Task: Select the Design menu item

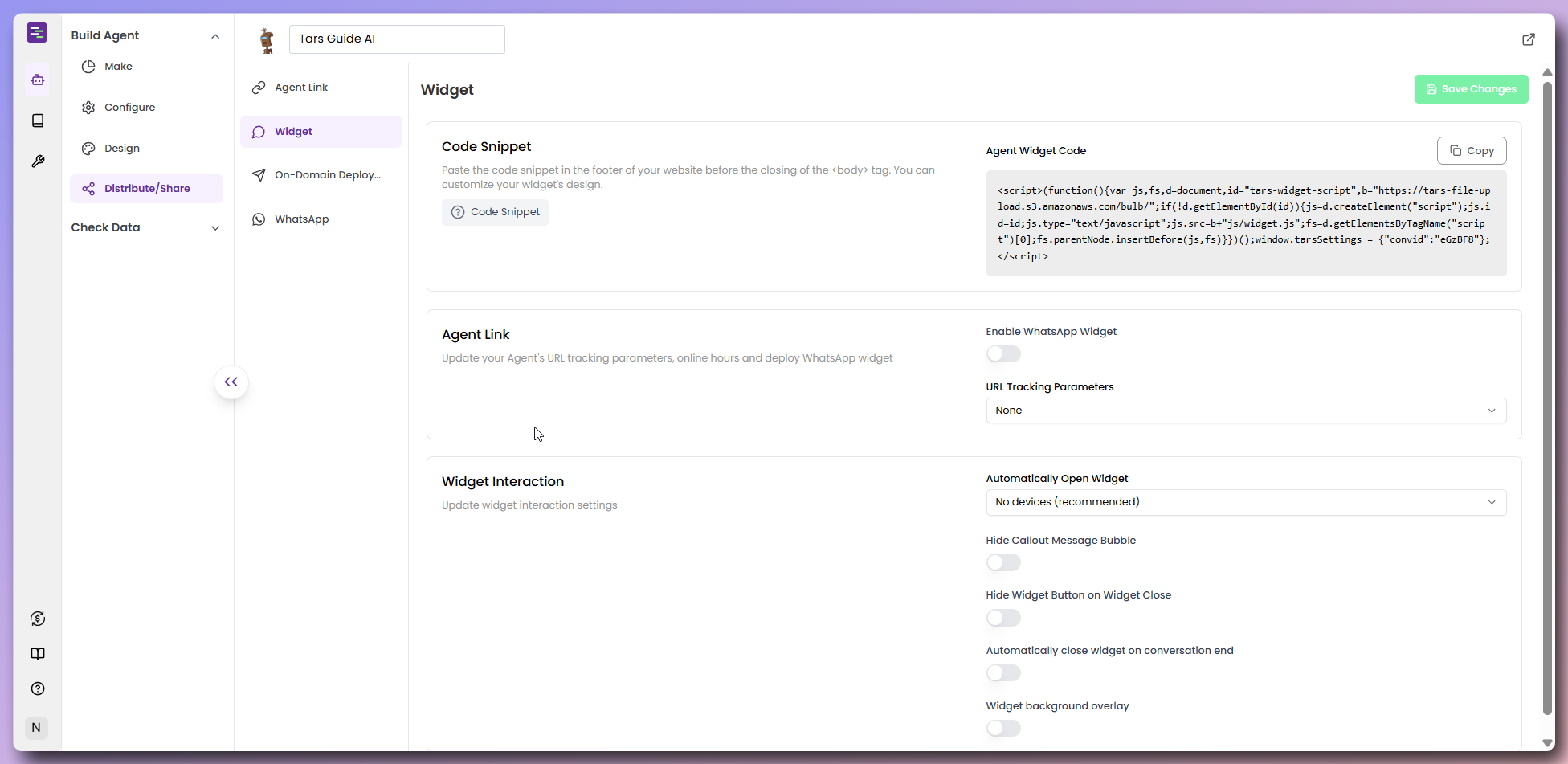Action: coord(146,149)
